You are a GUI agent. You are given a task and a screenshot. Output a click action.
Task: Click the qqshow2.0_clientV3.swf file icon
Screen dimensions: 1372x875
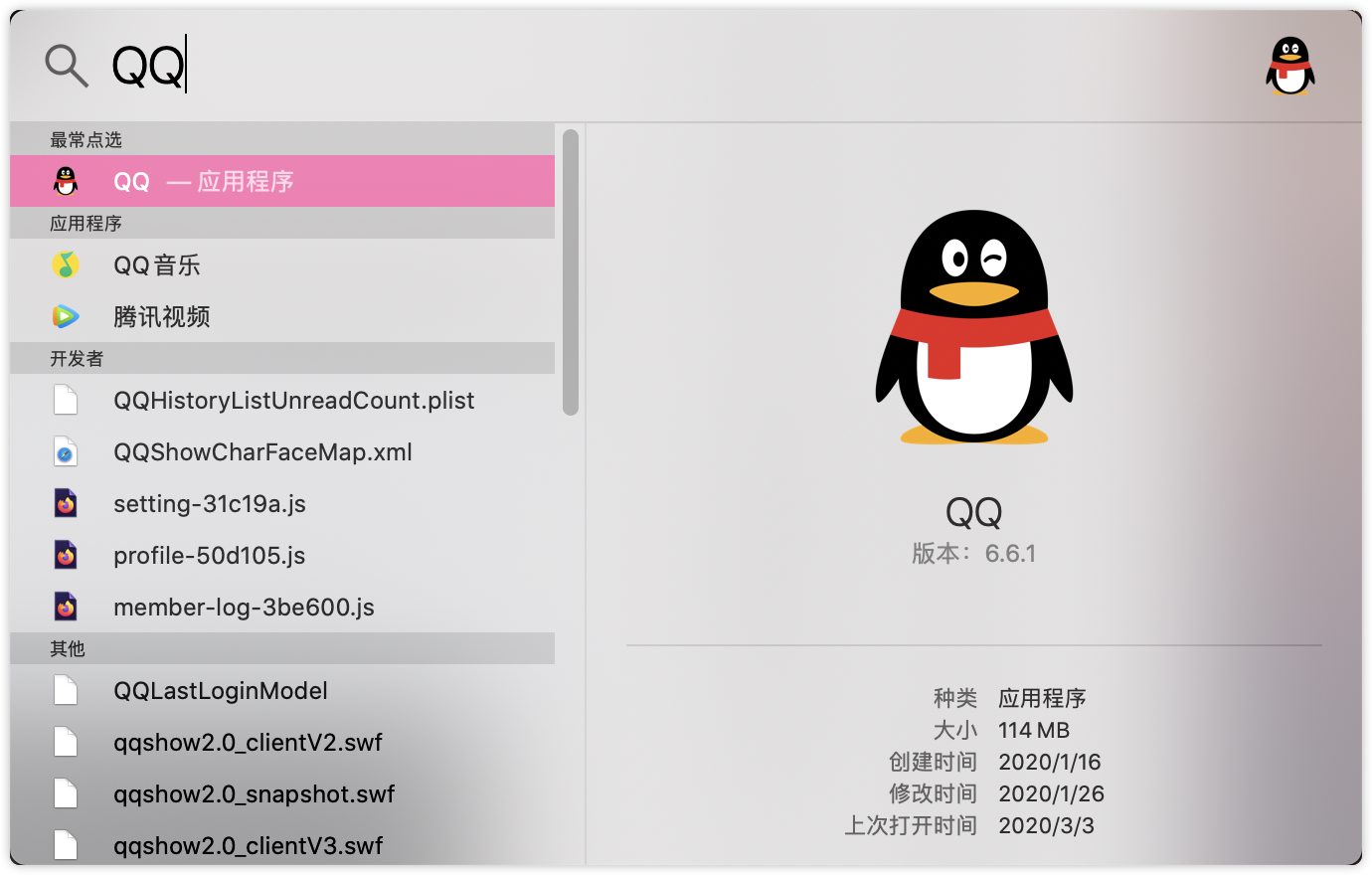66,845
